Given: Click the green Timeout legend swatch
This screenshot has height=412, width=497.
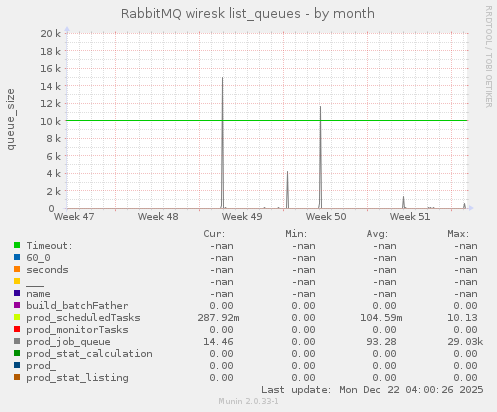Looking at the screenshot, I should pyautogui.click(x=17, y=245).
